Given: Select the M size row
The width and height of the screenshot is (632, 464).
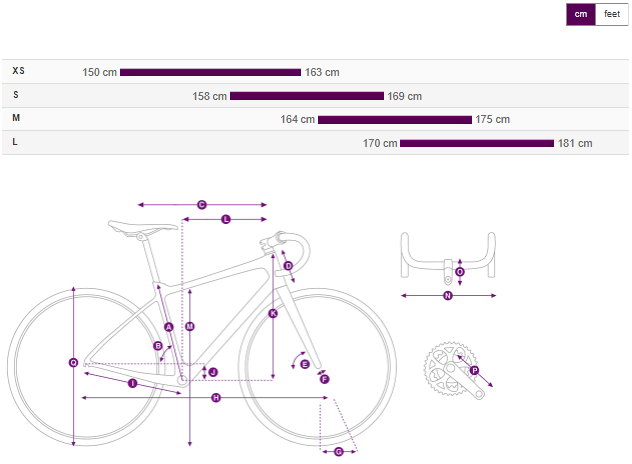Looking at the screenshot, I should pos(16,119).
